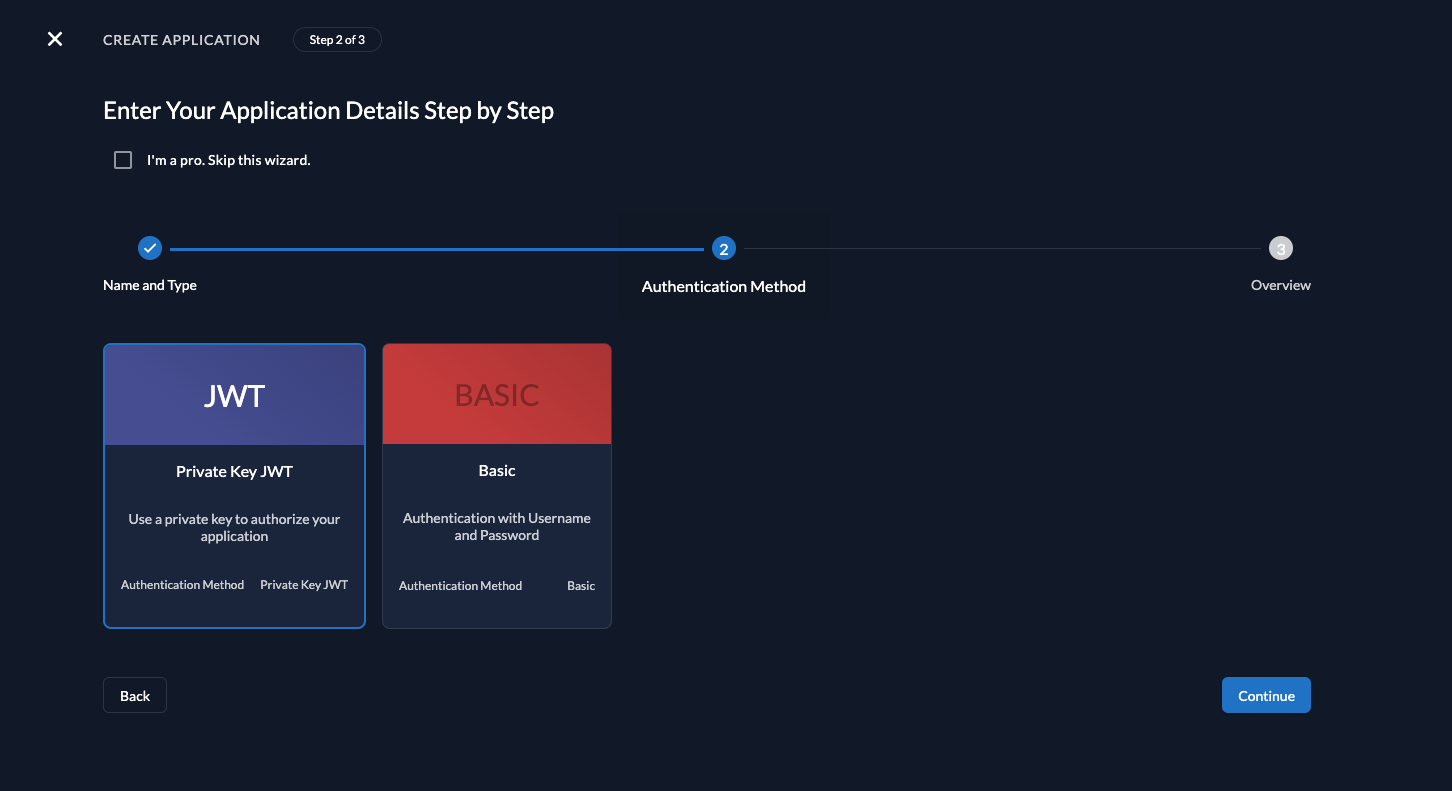This screenshot has width=1452, height=791.
Task: Click the purple JWT banner
Action: point(234,395)
